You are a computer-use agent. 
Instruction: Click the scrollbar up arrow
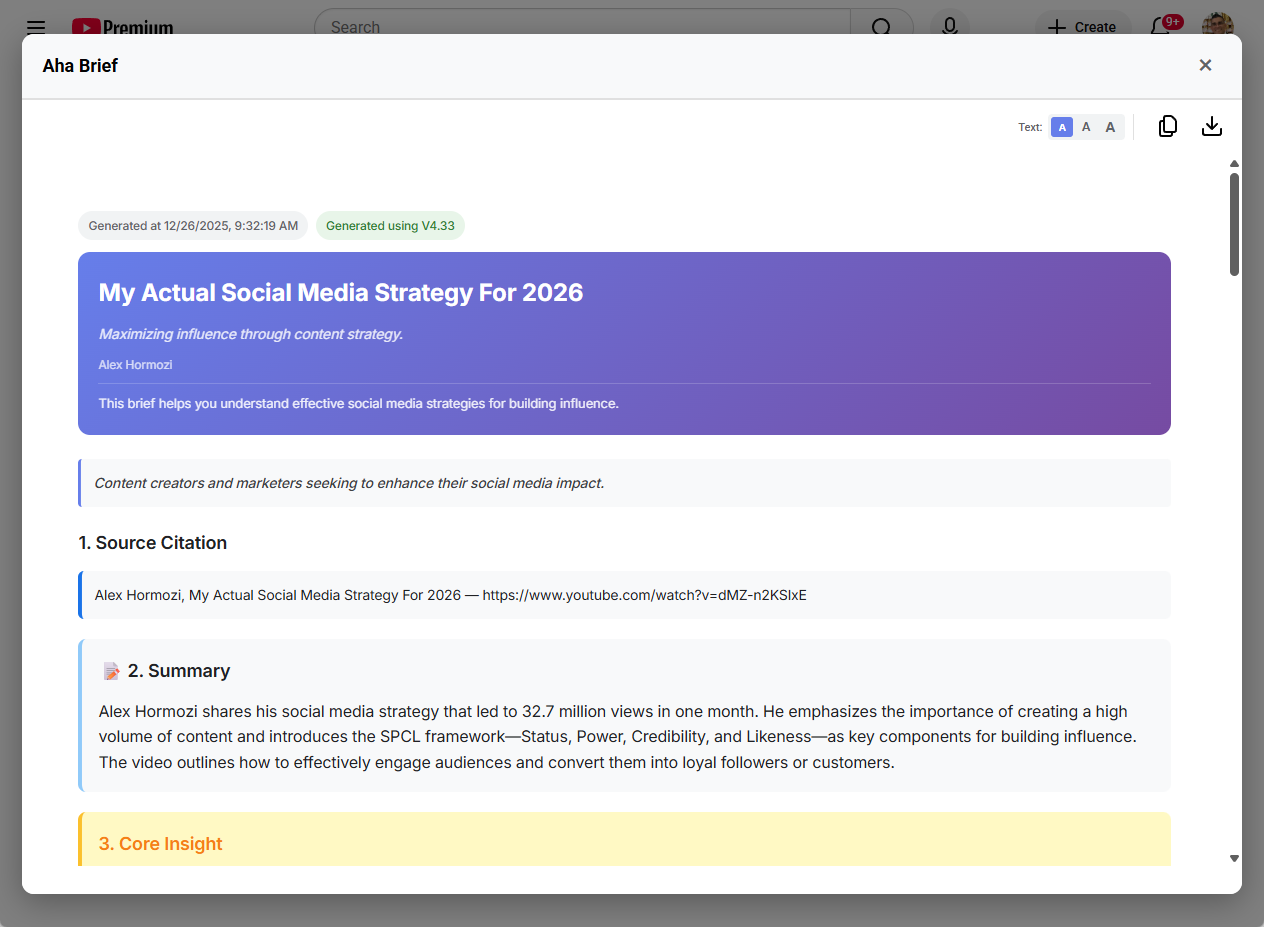[x=1234, y=163]
